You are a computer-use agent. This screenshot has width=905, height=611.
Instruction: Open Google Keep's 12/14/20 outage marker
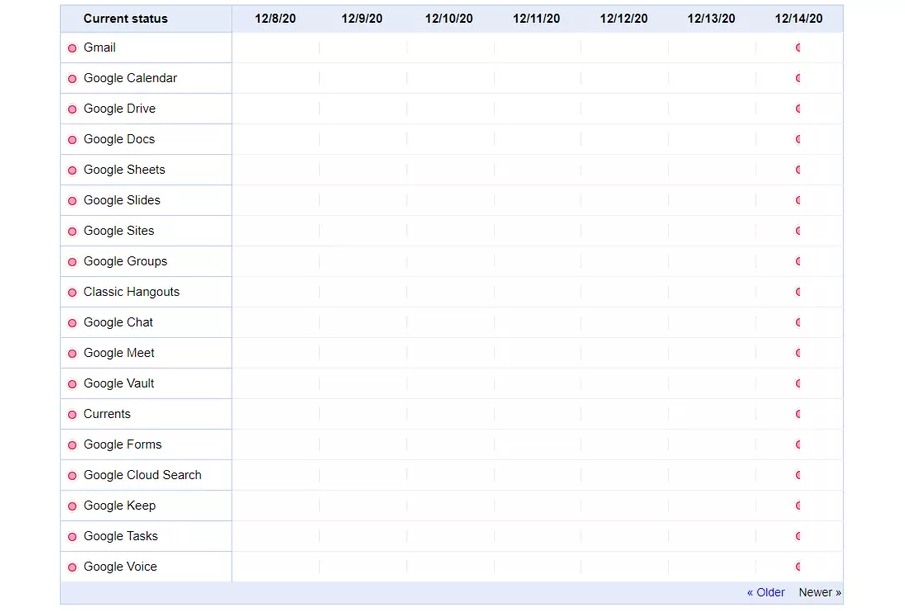(x=798, y=507)
